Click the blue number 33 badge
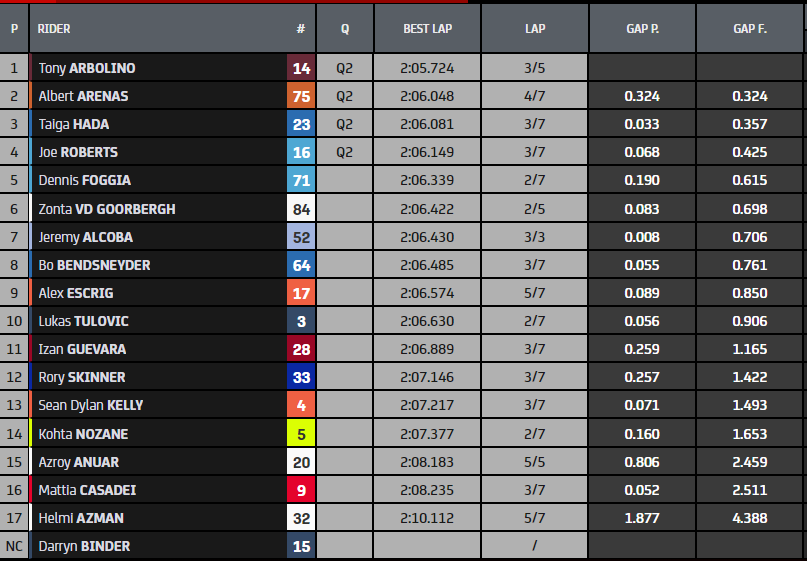Screen dimensions: 807x561 coord(301,378)
